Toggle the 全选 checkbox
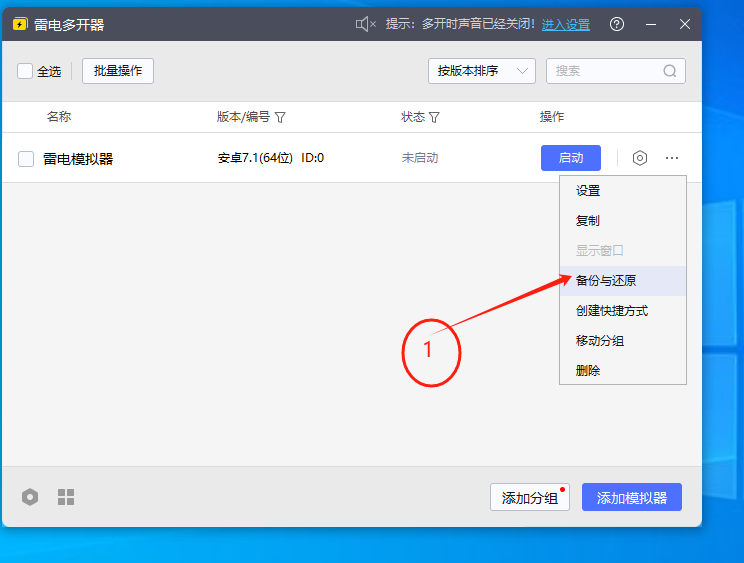 coord(25,71)
